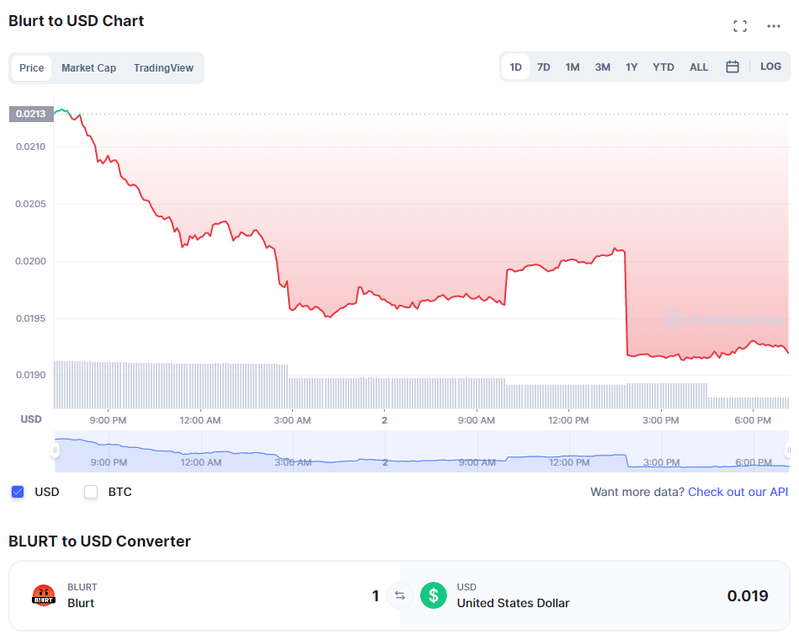Select the YTD time range
The width and height of the screenshot is (799, 640).
click(x=663, y=67)
